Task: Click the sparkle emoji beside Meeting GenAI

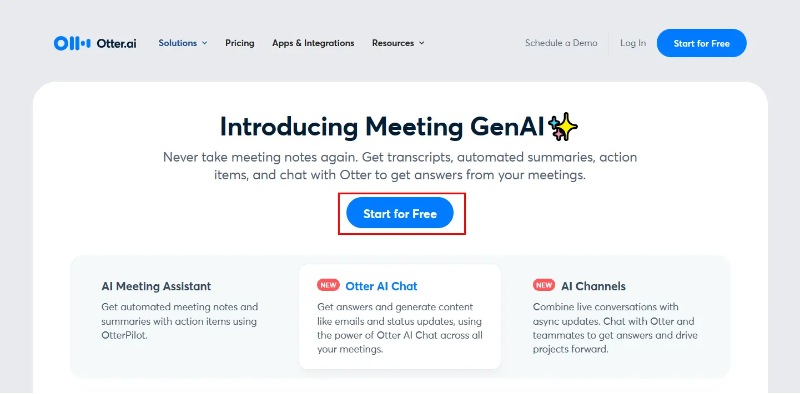Action: (563, 127)
